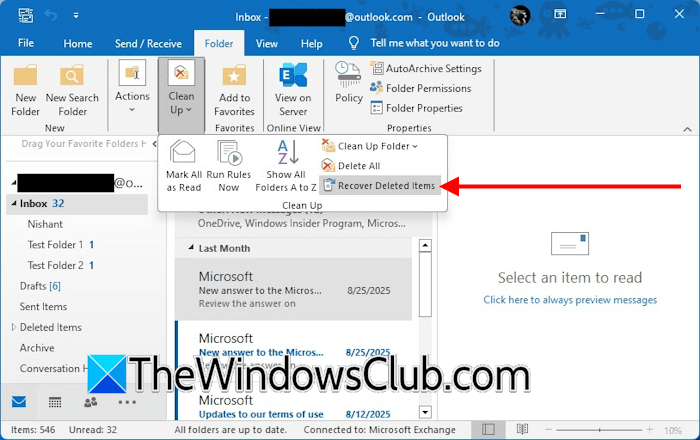Switch to Send / Receive tab
This screenshot has height=440, width=700.
click(148, 43)
